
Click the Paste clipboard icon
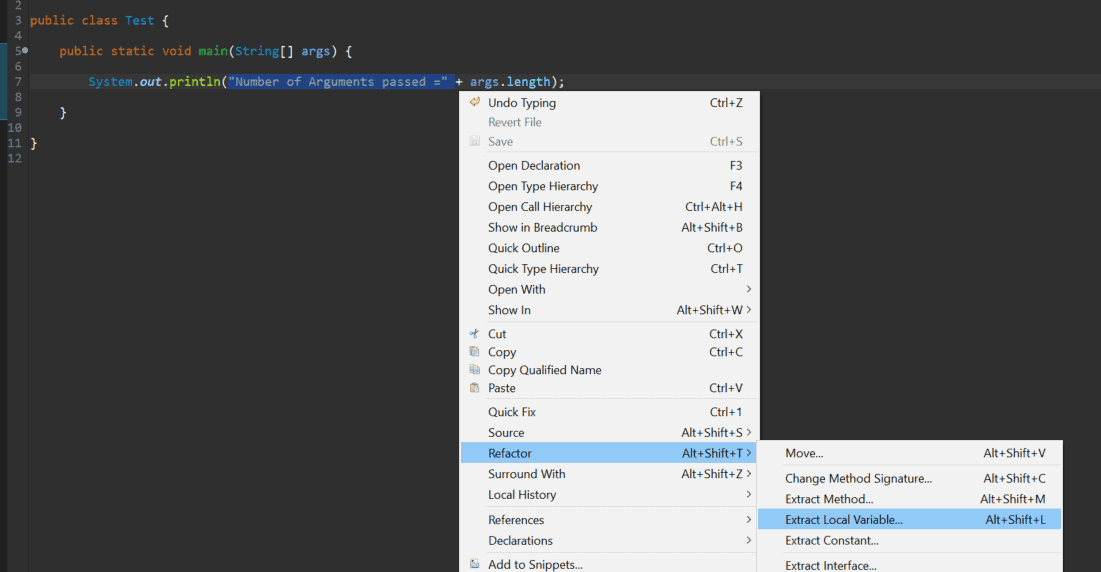pos(475,387)
